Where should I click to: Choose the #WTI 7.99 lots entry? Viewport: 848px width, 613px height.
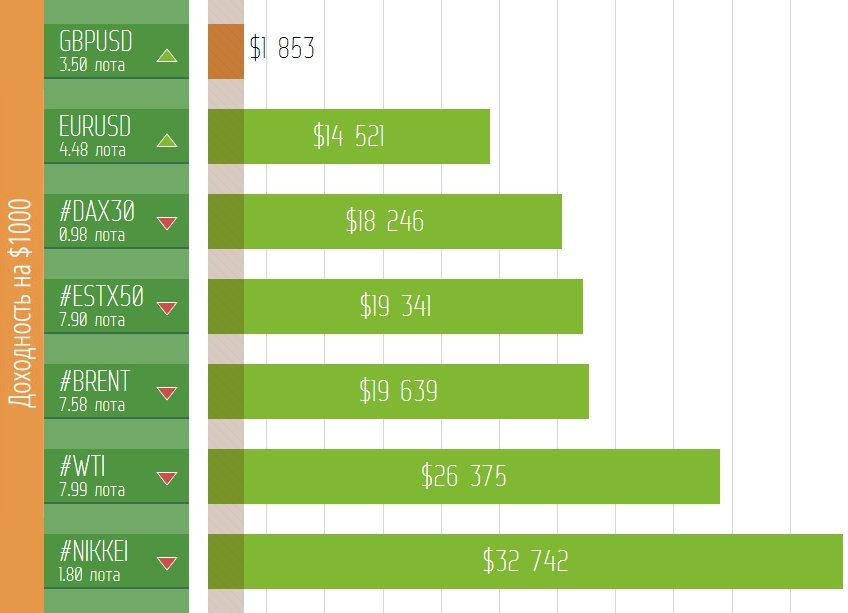pyautogui.click(x=93, y=475)
